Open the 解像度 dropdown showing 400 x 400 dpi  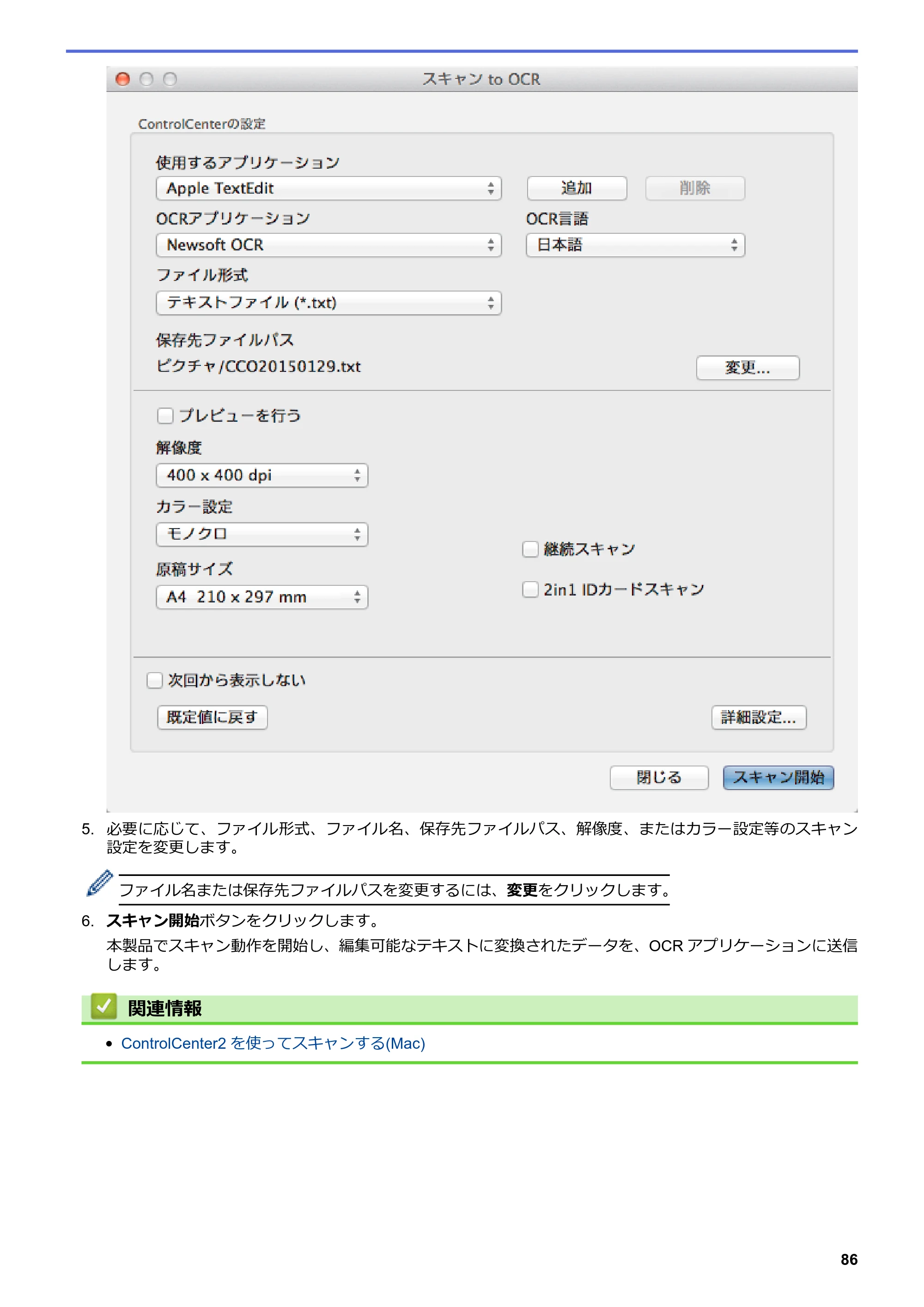(x=262, y=475)
